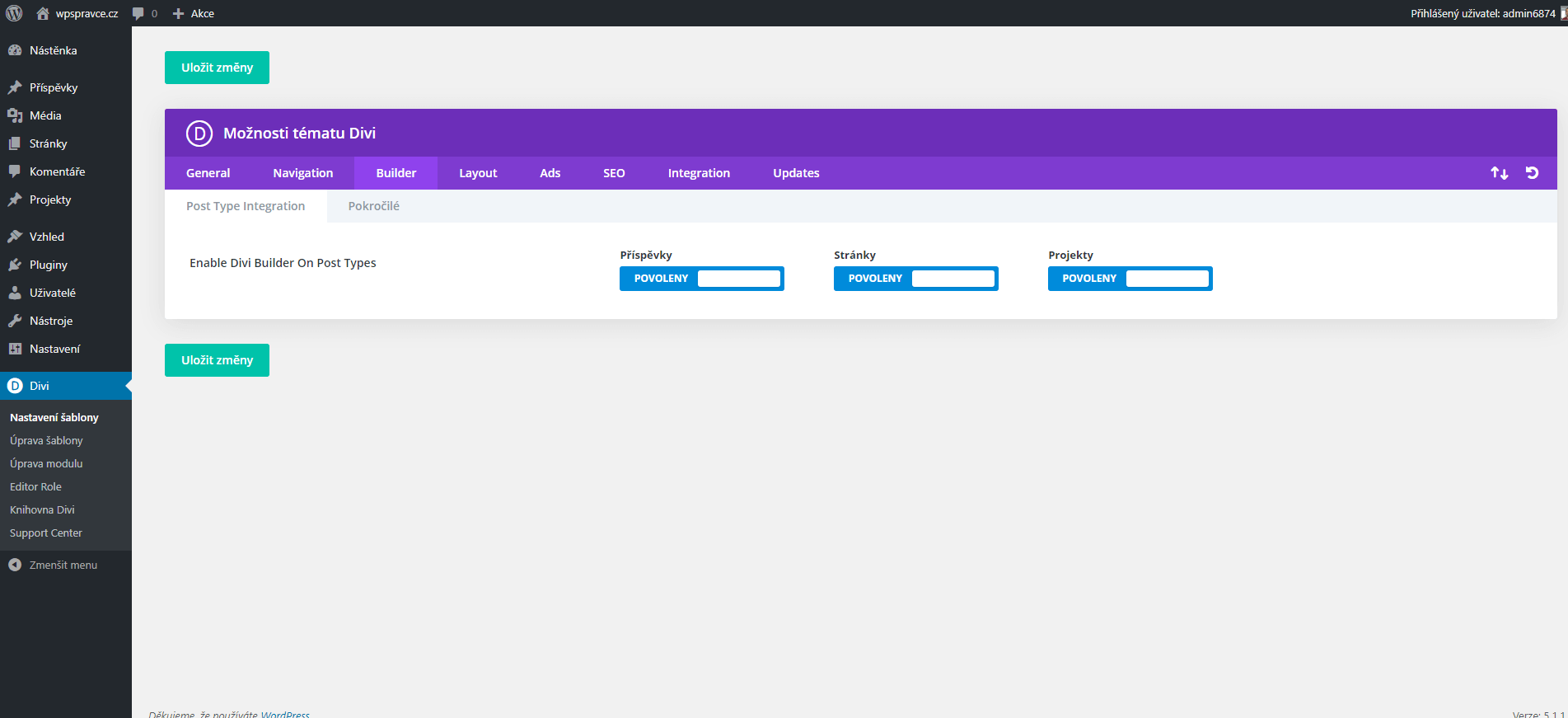Screen dimensions: 1568x718
Task: Open comments bubble icon in admin bar
Action: point(138,13)
